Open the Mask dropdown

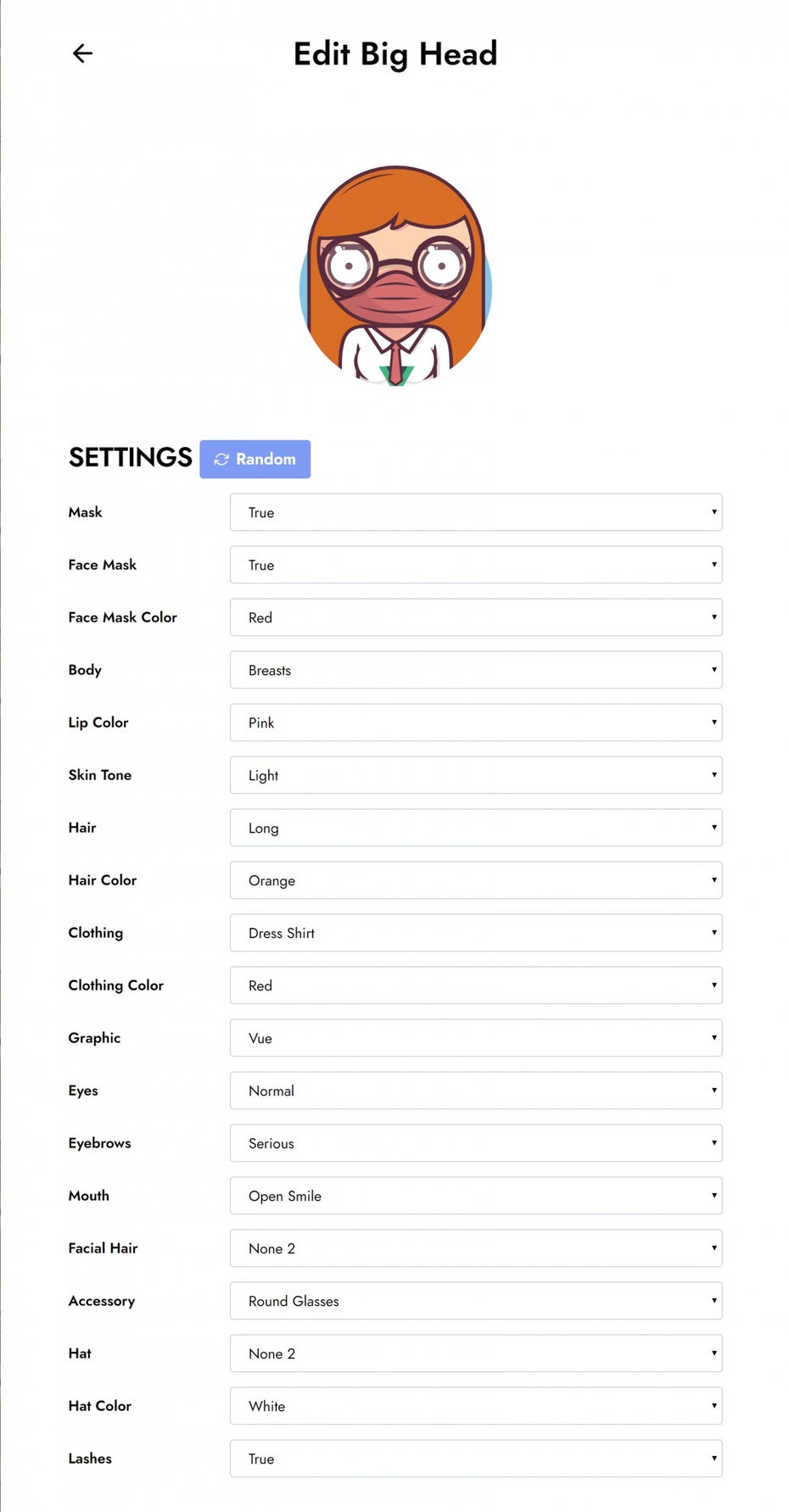point(476,512)
